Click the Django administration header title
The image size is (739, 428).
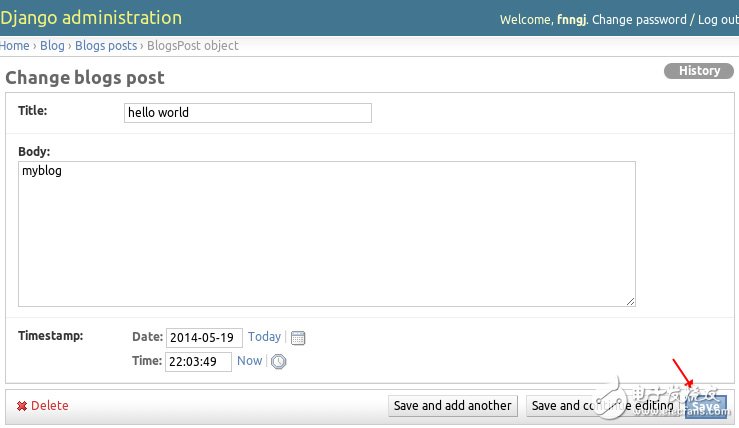coord(91,18)
